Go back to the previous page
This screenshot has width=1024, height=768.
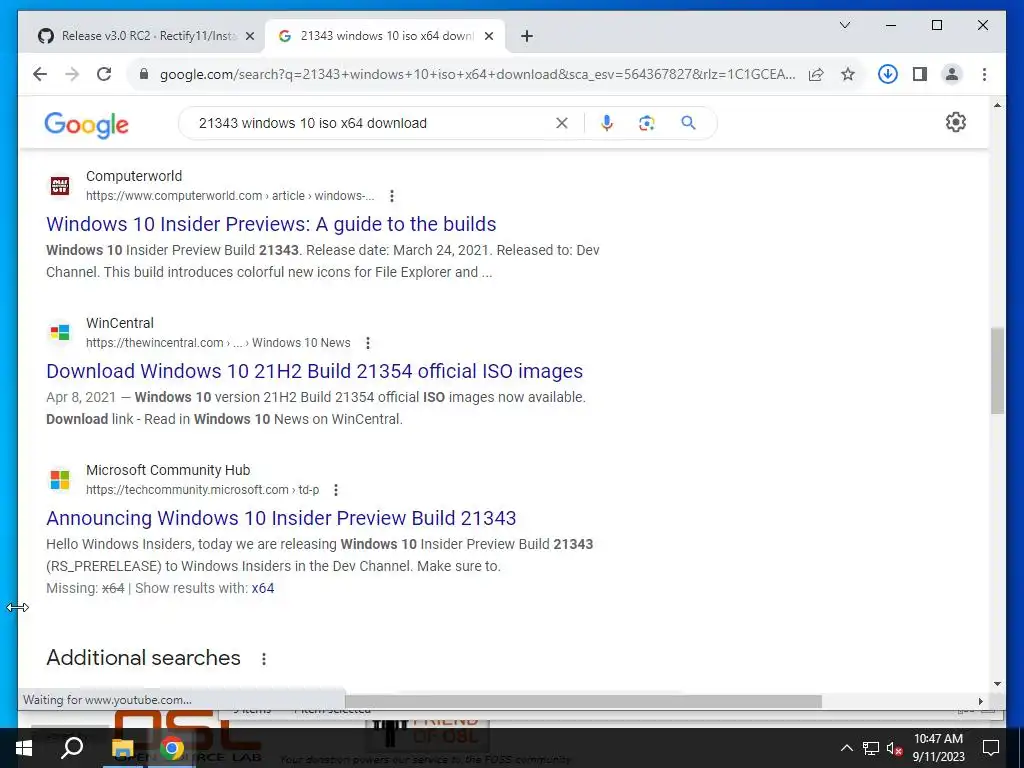[40, 74]
